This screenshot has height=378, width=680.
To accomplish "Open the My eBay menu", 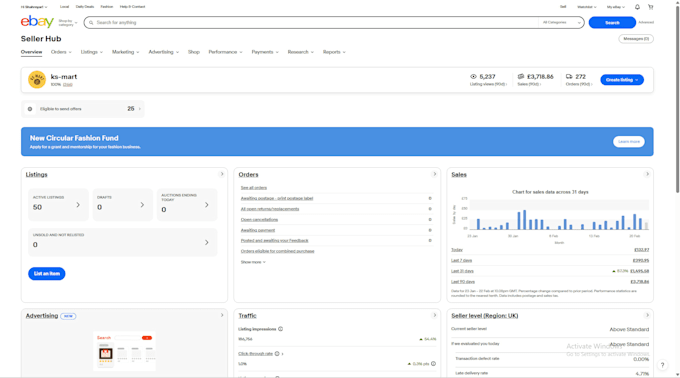I will tap(616, 7).
